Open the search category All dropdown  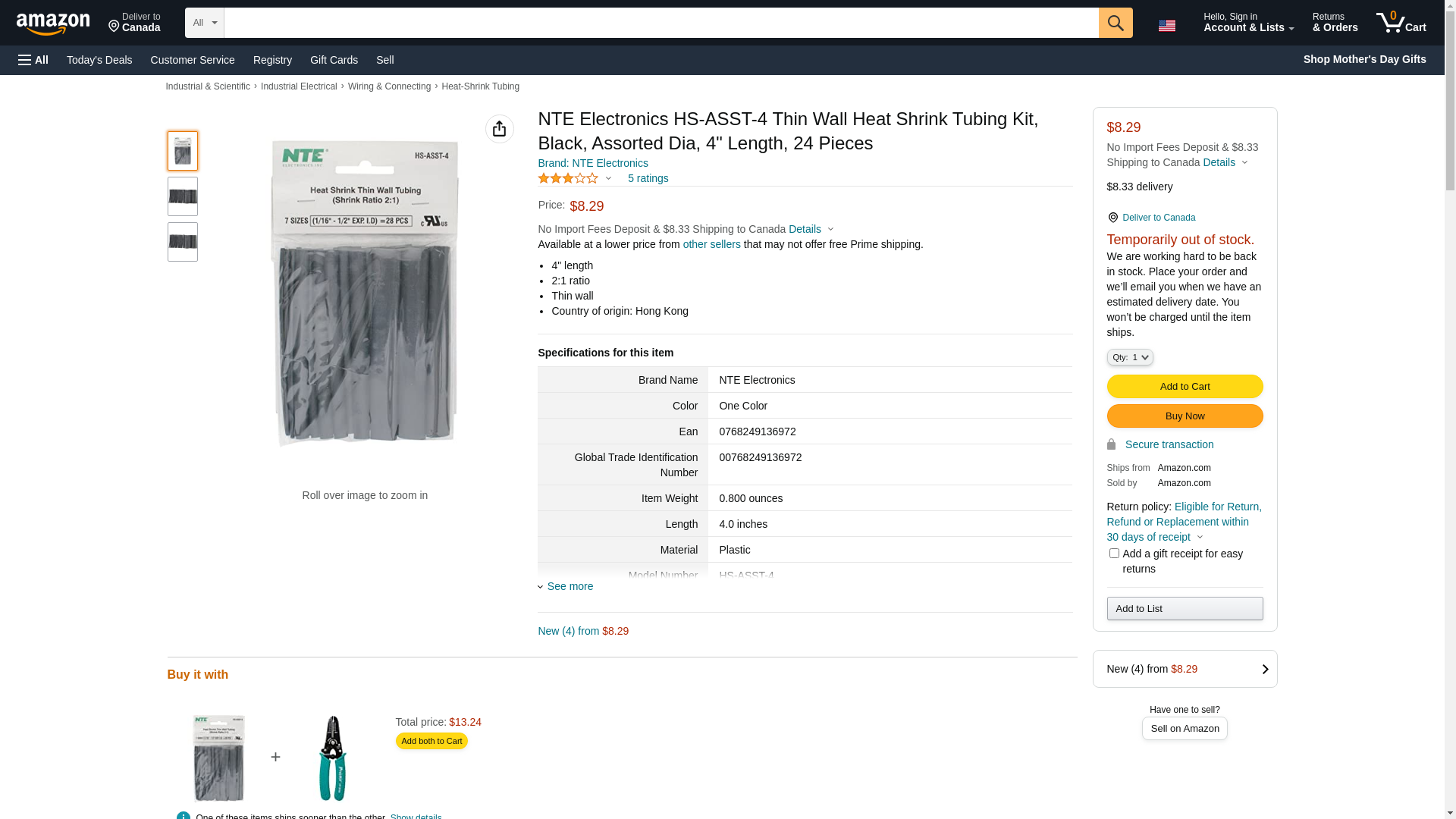click(204, 23)
